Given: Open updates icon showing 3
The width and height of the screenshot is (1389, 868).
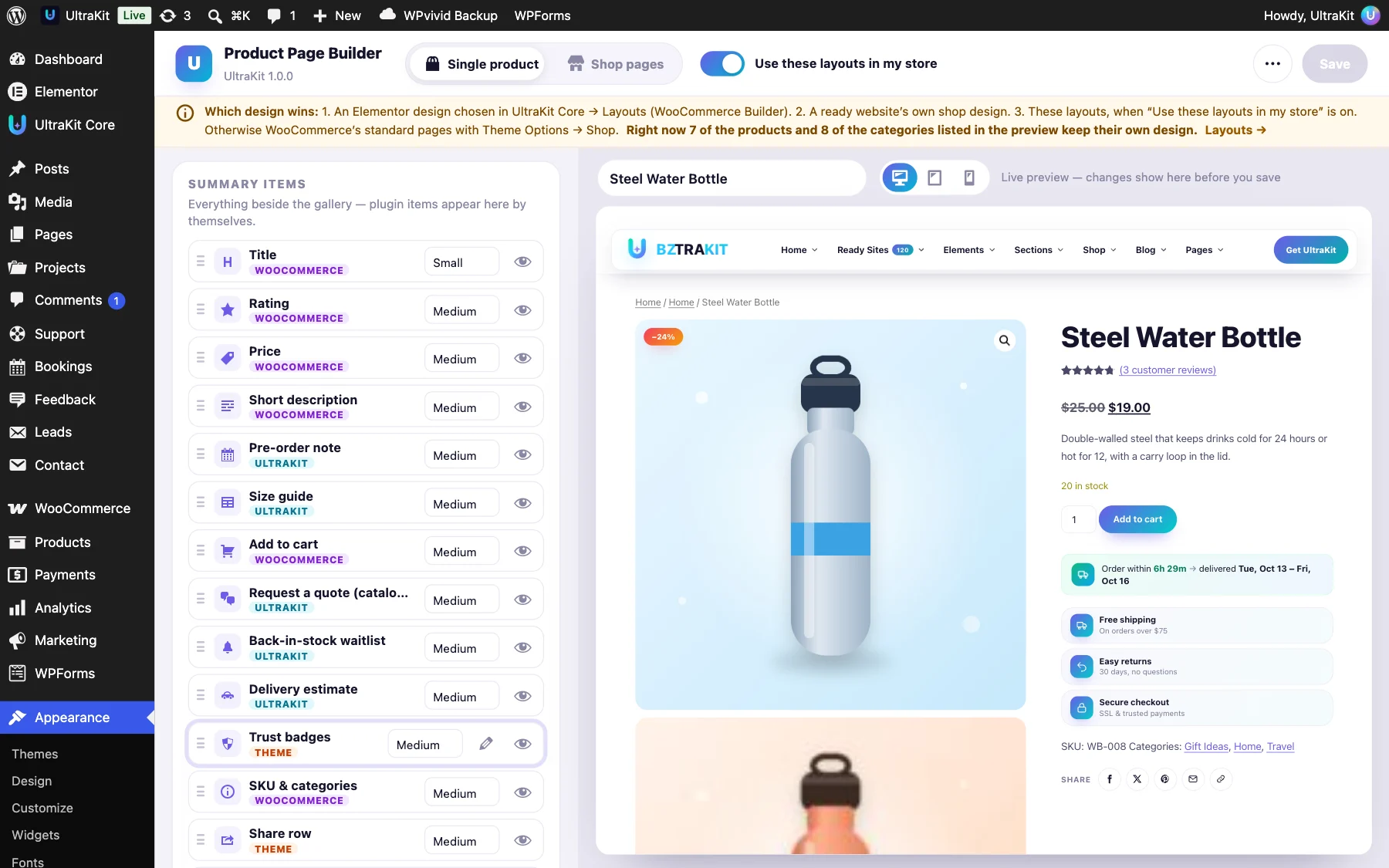Looking at the screenshot, I should click(175, 15).
